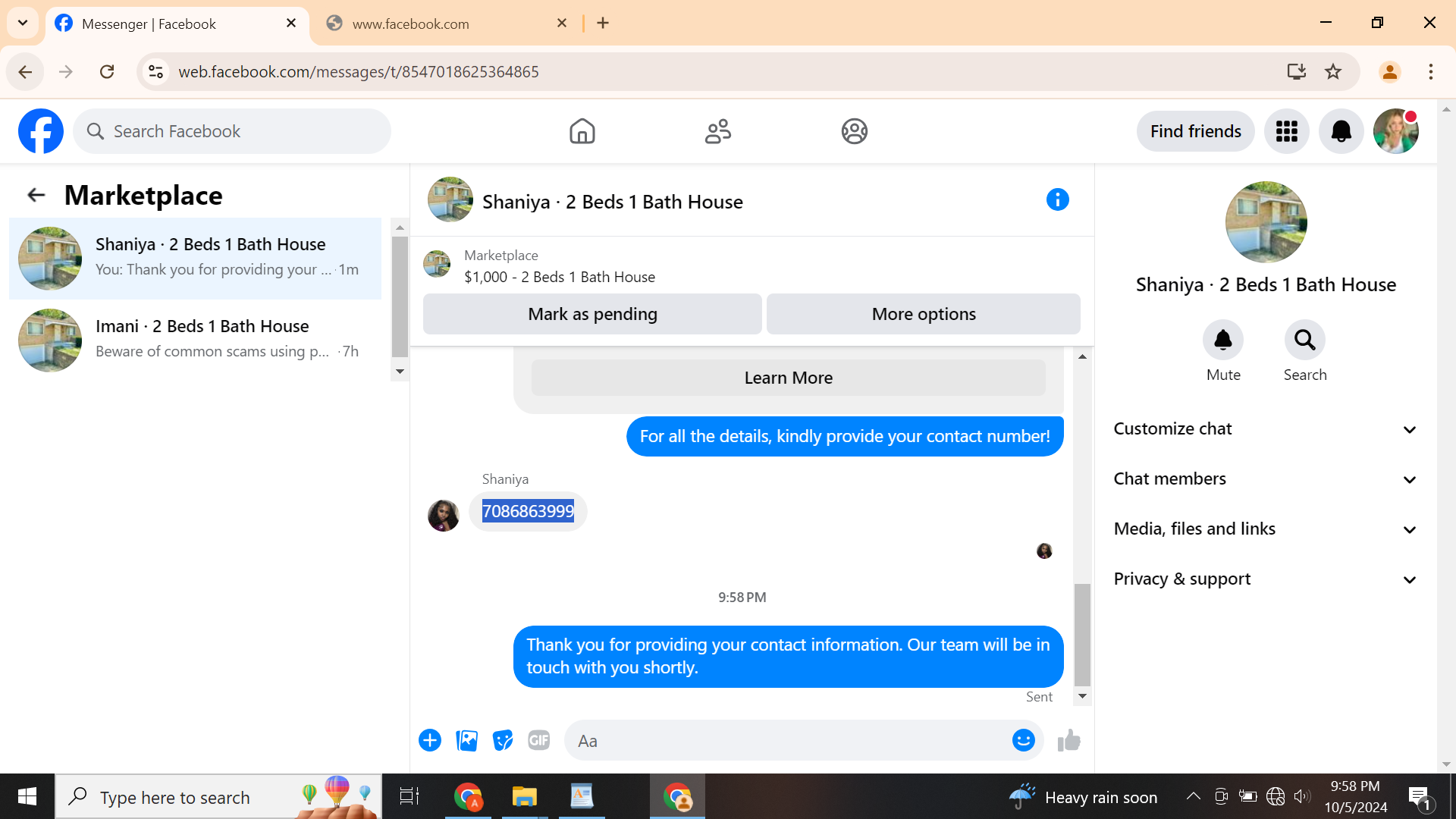Image resolution: width=1456 pixels, height=819 pixels.
Task: Click the Mark as pending button
Action: (x=592, y=314)
